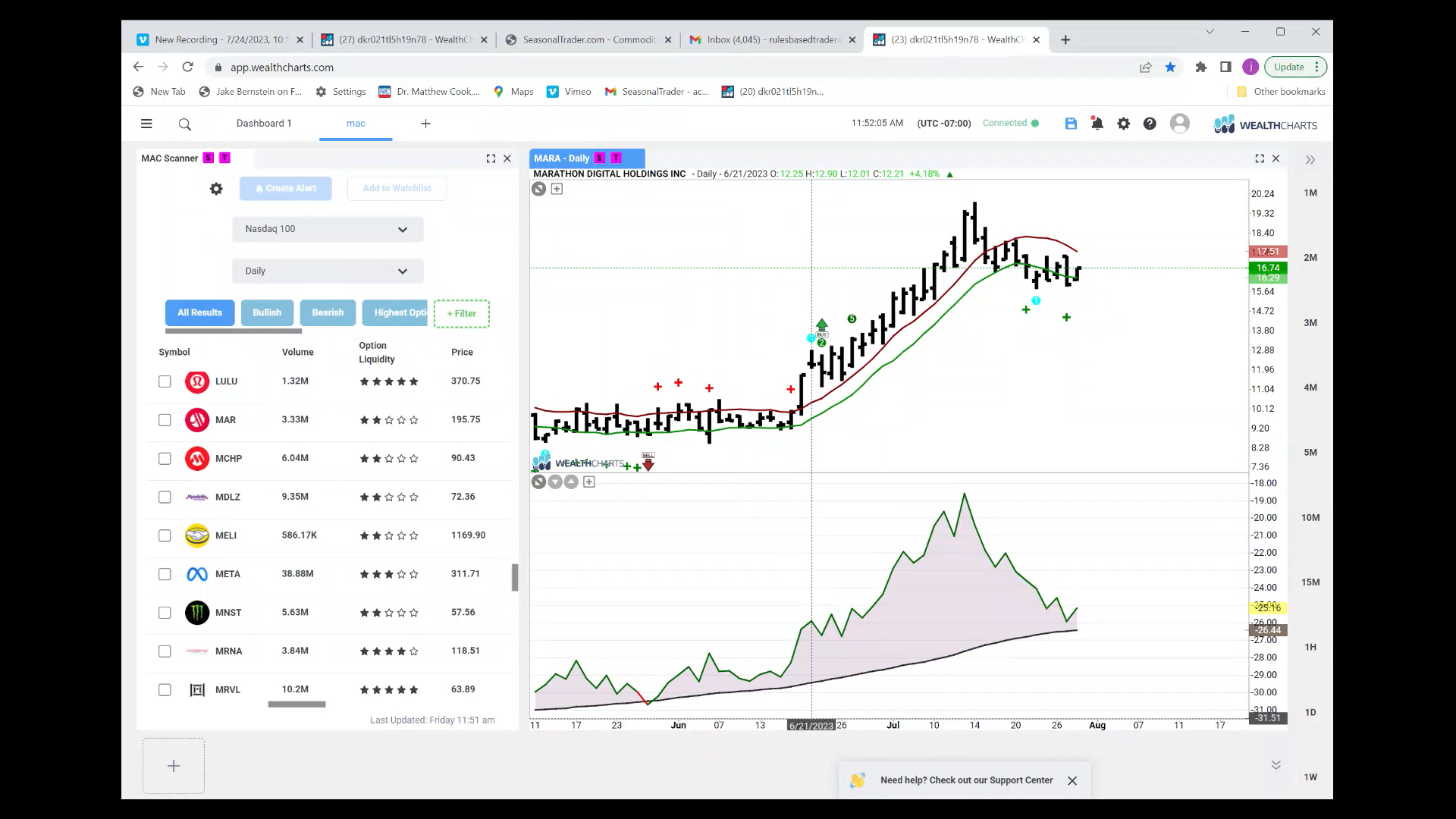
Task: Hide price pane indicators toggle icon
Action: (x=538, y=189)
